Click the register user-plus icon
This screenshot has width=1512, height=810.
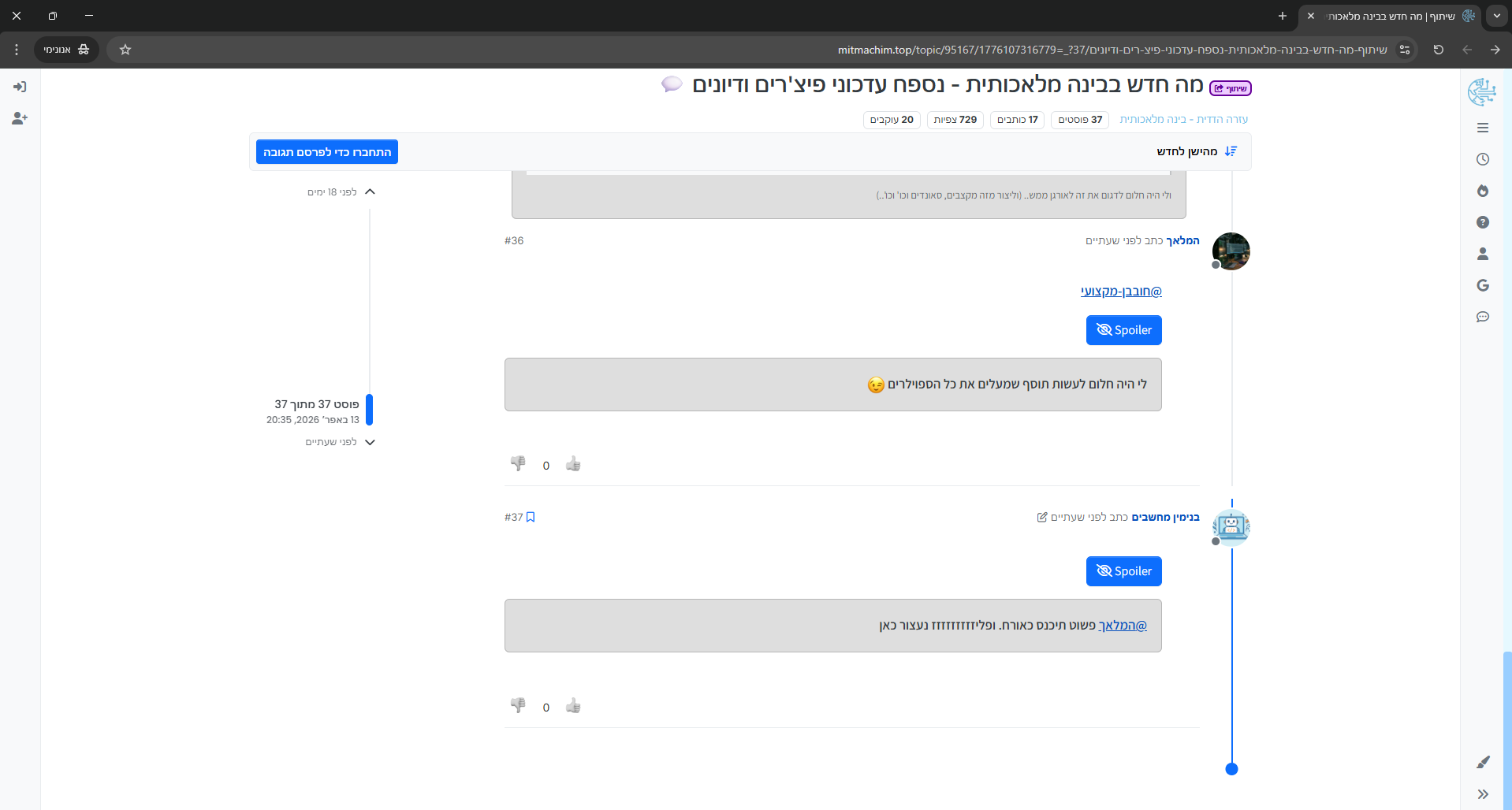(x=20, y=118)
